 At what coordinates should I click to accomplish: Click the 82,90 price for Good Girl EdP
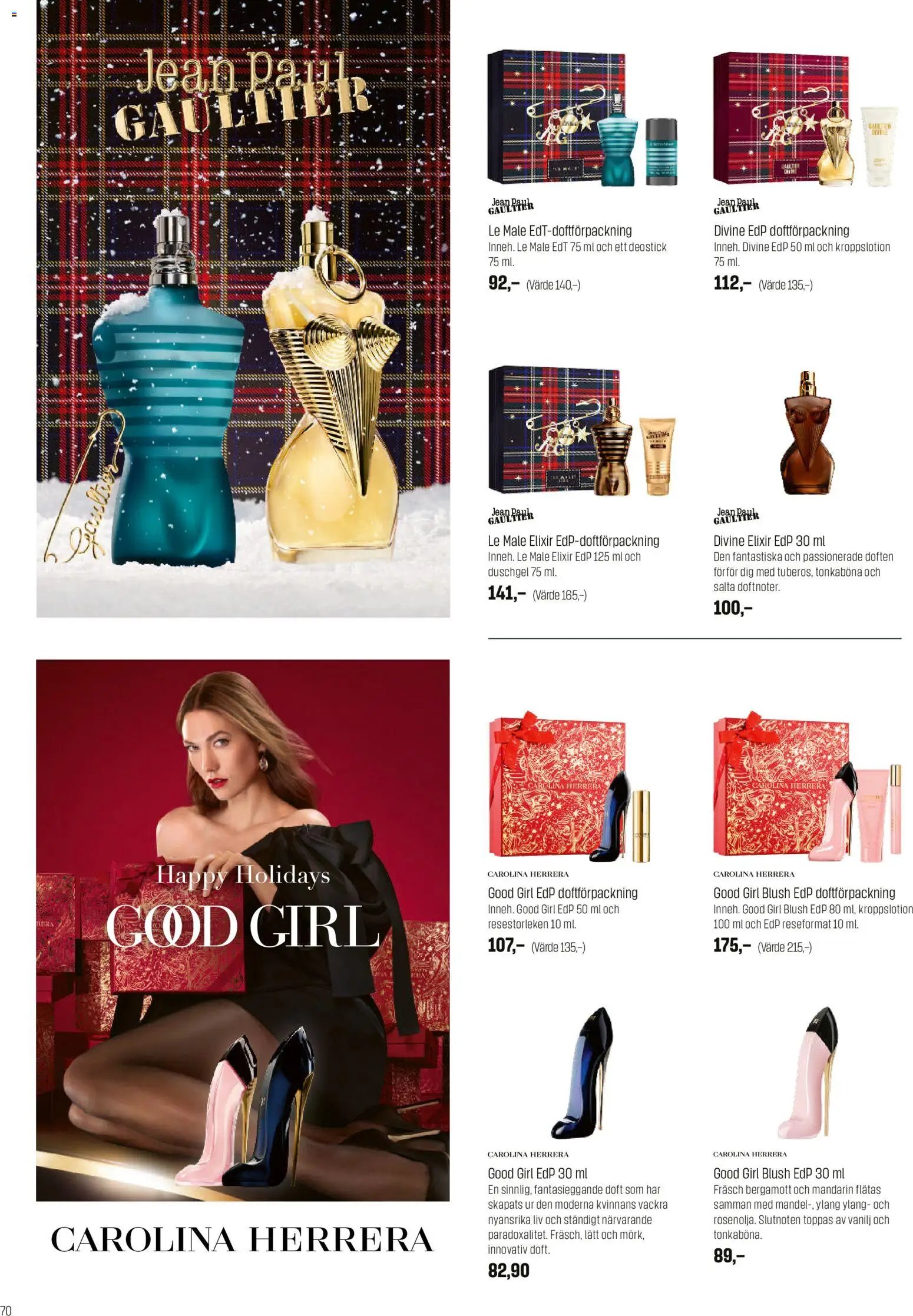click(x=508, y=1270)
